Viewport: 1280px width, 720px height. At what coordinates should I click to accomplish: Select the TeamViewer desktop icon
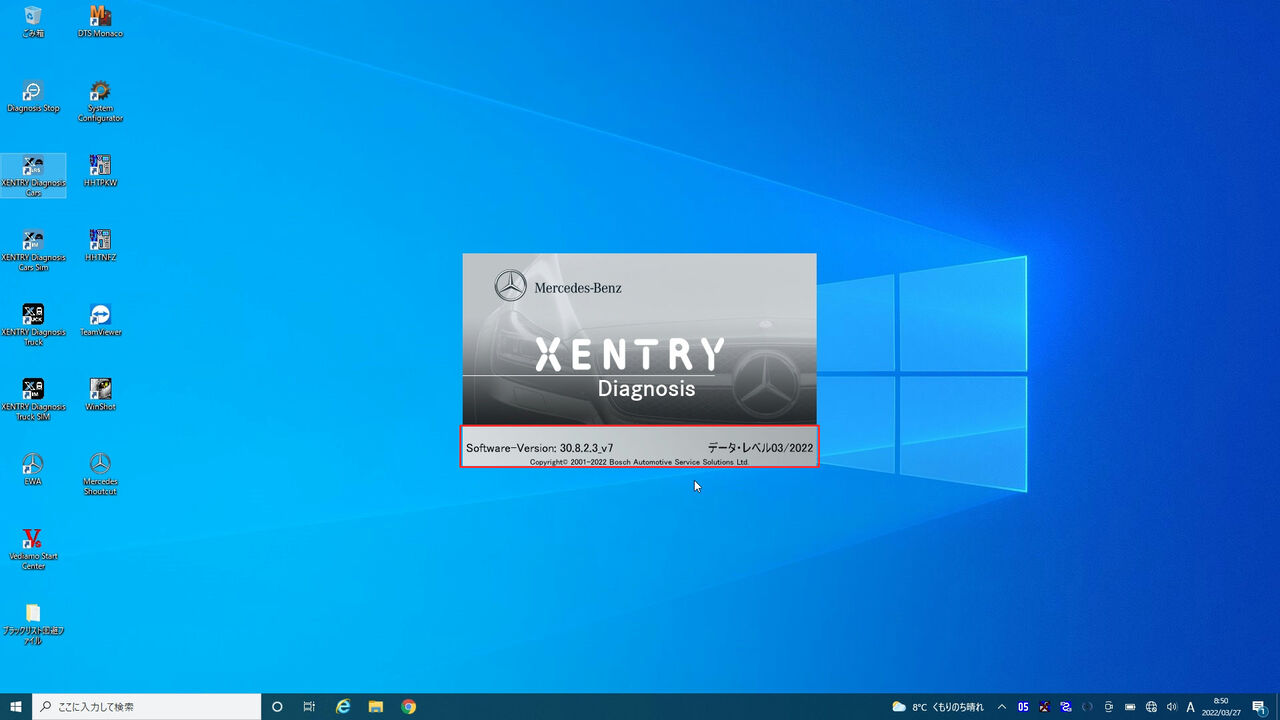tap(100, 320)
